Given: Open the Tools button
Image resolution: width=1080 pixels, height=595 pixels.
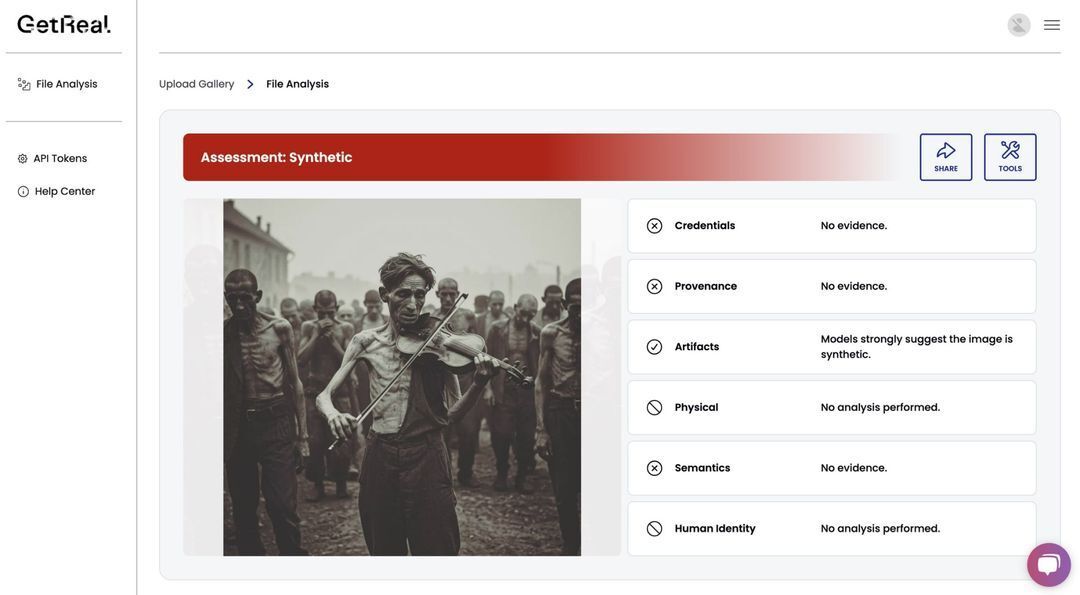Looking at the screenshot, I should (1009, 157).
